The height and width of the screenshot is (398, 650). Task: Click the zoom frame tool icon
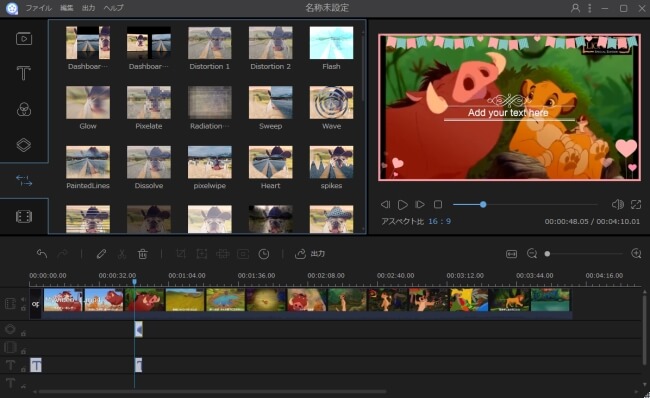(201, 254)
